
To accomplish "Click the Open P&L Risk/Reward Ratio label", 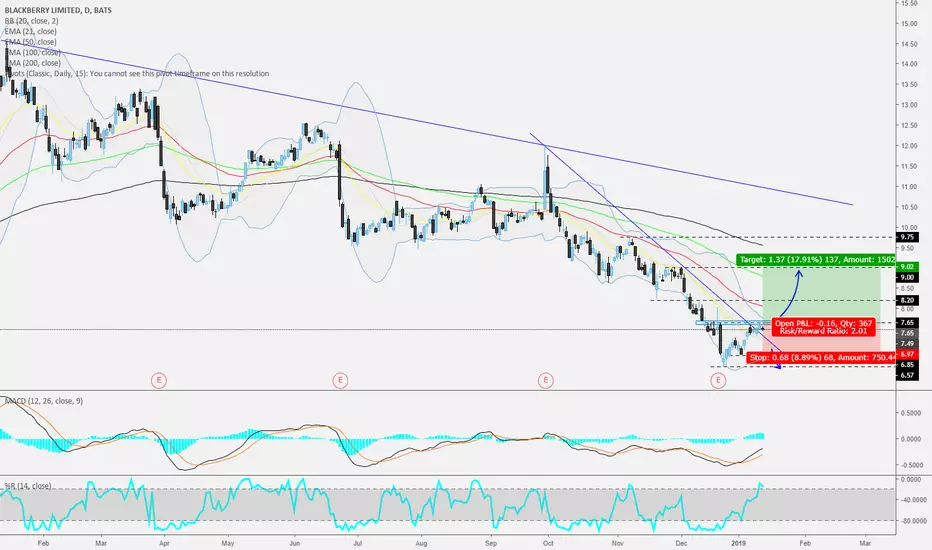I will pos(824,327).
